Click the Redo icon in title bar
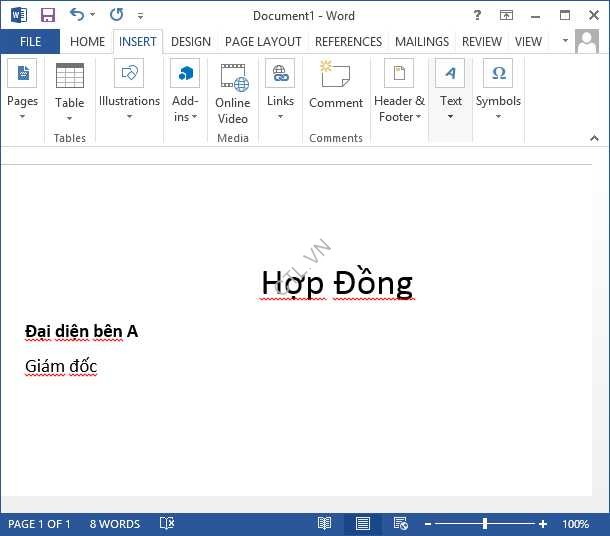This screenshot has height=536, width=610. 116,15
